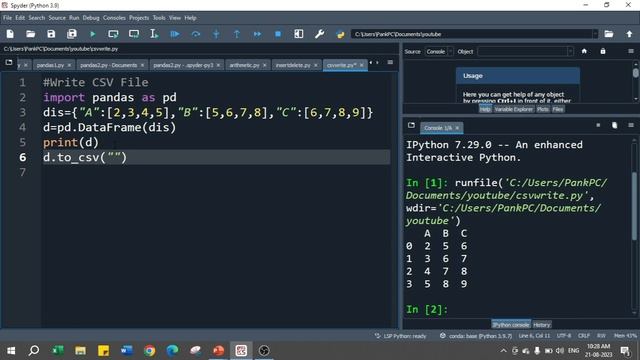Continue execution until next breakpoint

pyautogui.click(x=257, y=34)
